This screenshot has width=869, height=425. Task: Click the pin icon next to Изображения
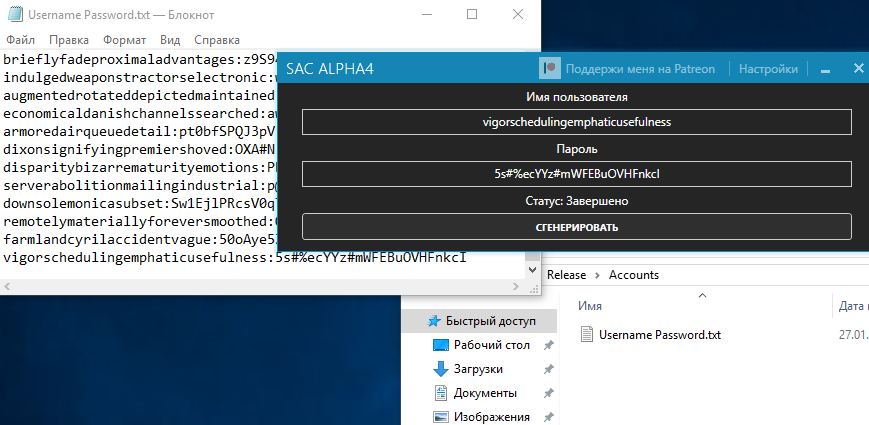coord(549,417)
